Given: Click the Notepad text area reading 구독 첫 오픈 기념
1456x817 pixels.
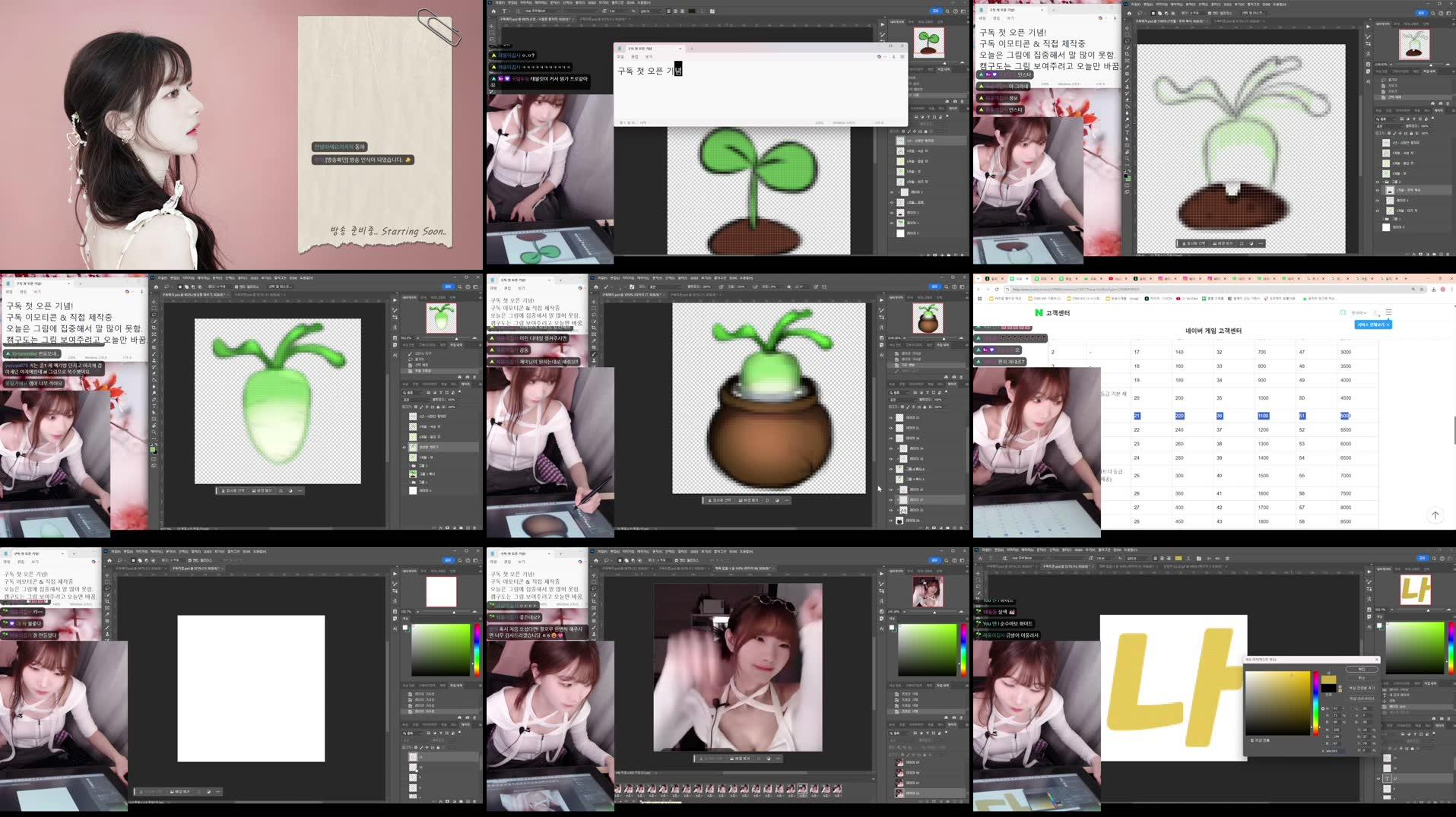Looking at the screenshot, I should 650,71.
